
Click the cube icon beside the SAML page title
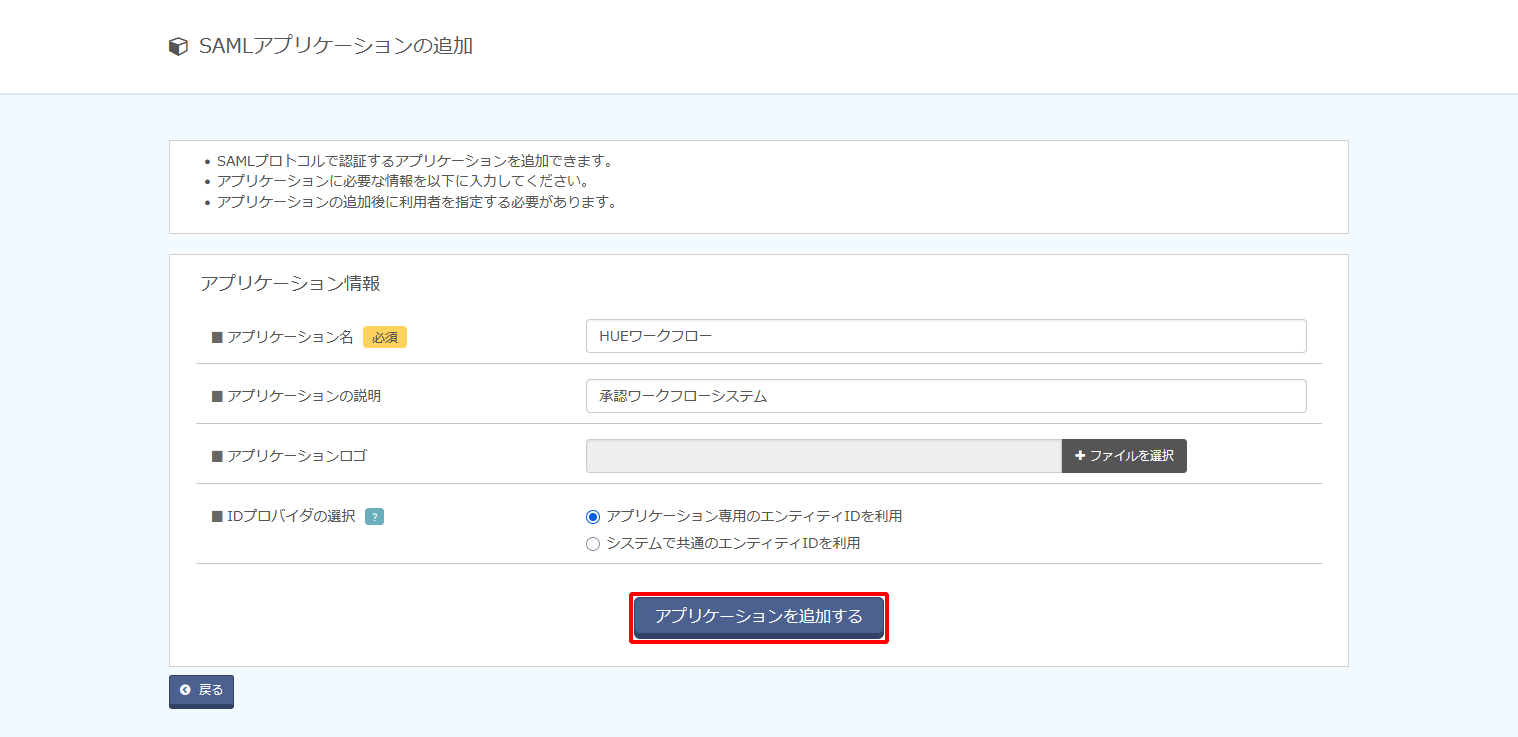(x=178, y=47)
